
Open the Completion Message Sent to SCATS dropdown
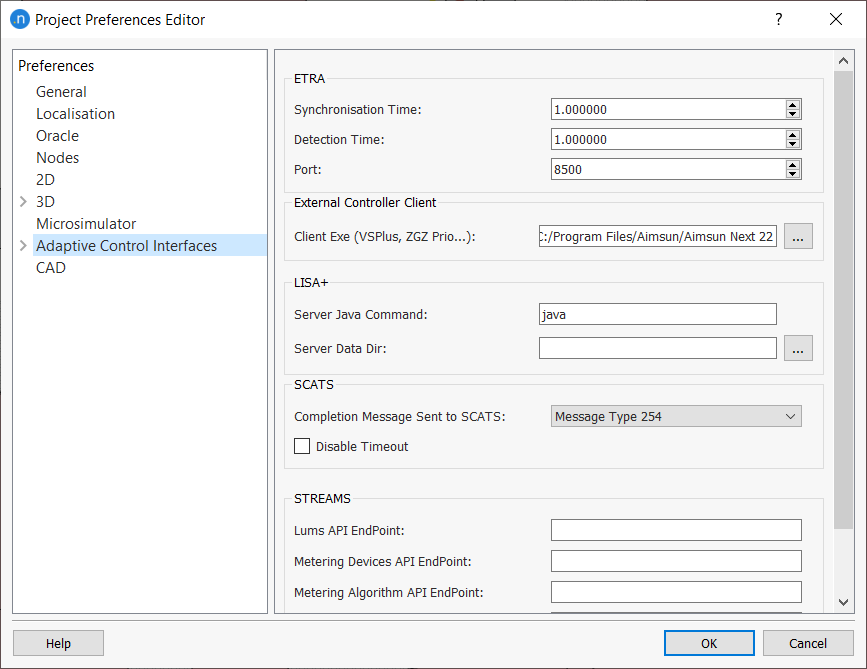pos(676,416)
